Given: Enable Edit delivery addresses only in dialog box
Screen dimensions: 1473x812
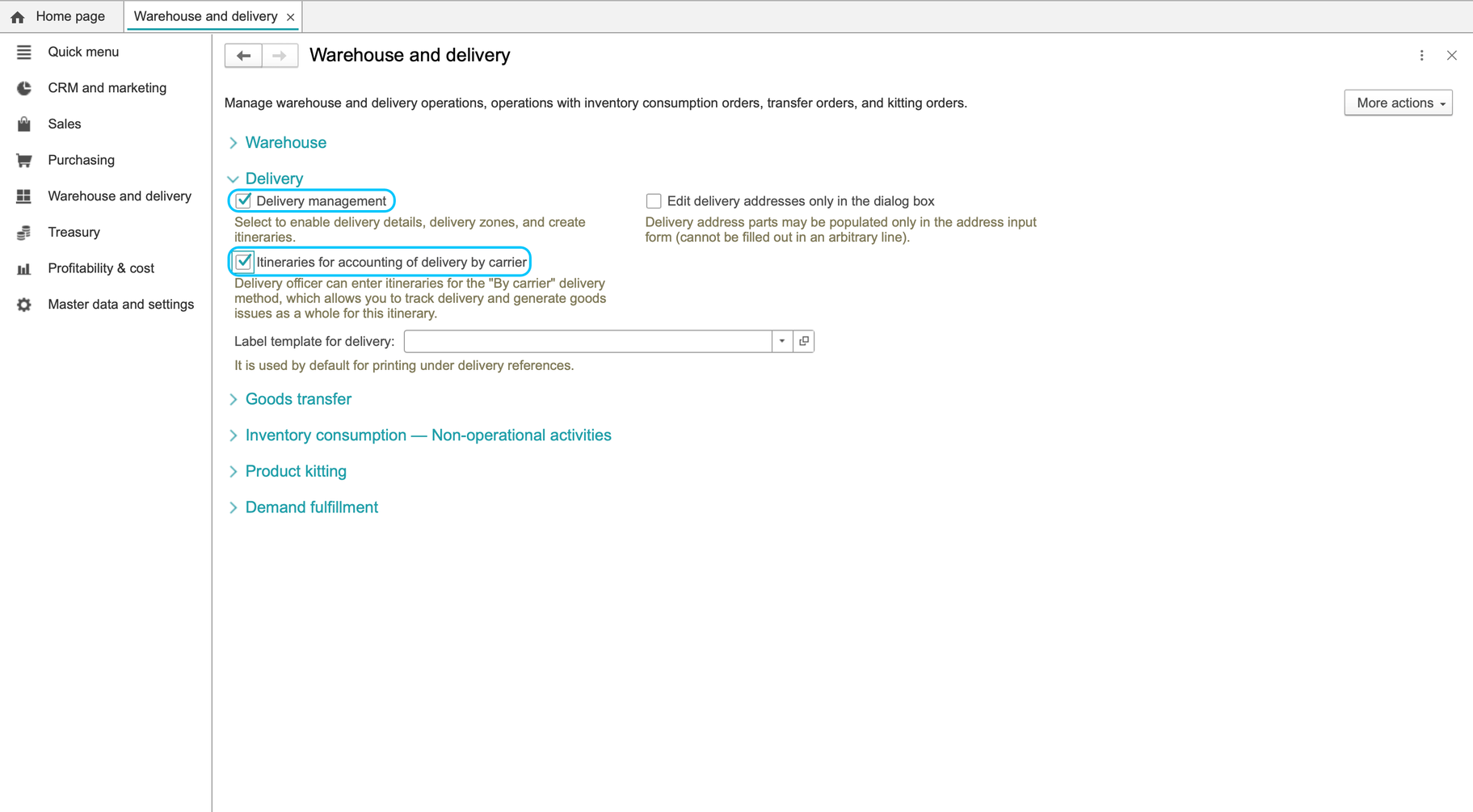Looking at the screenshot, I should point(654,201).
